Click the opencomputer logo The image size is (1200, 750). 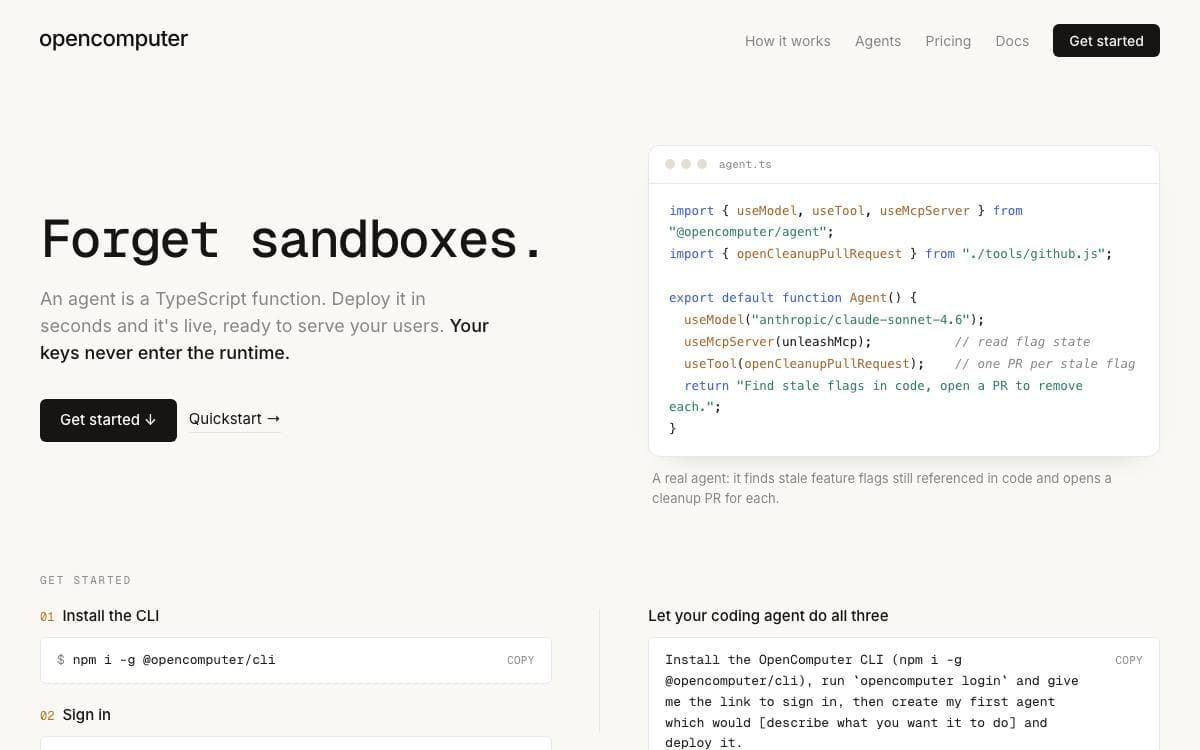[113, 39]
